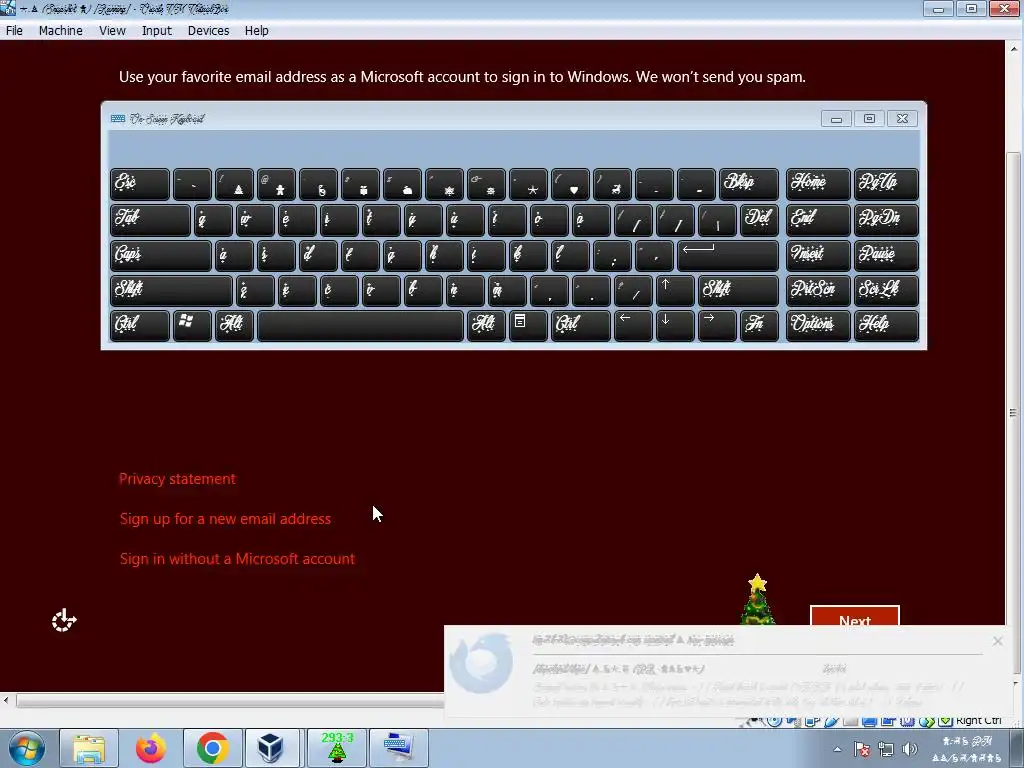Viewport: 1024px width, 768px height.
Task: Click the PrtScn key
Action: (x=818, y=290)
